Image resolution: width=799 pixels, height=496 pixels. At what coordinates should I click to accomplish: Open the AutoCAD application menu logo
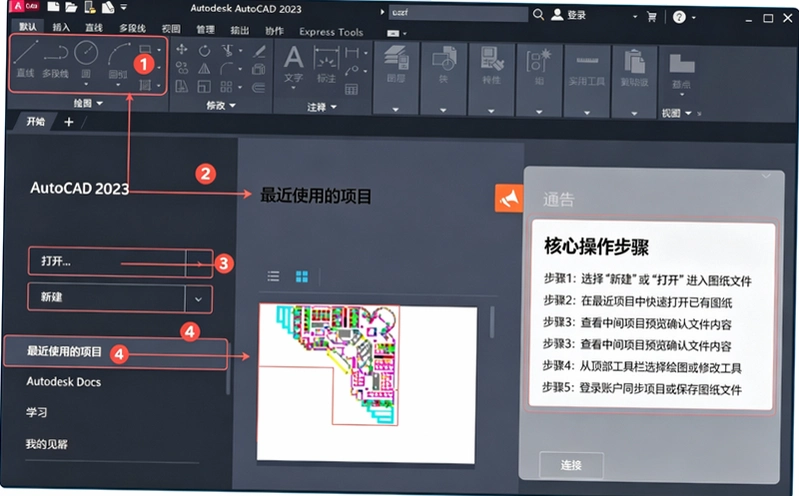tap(24, 6)
